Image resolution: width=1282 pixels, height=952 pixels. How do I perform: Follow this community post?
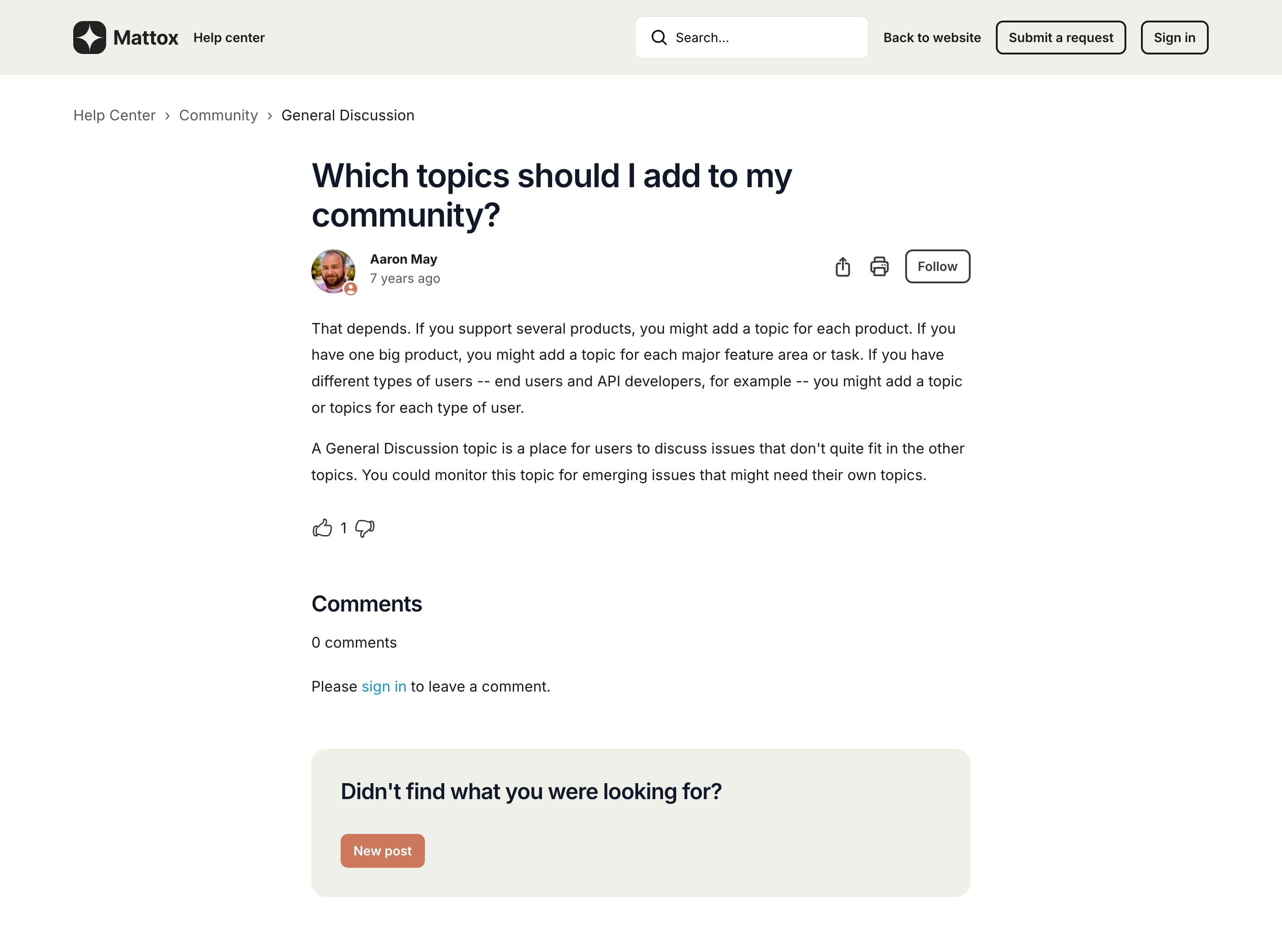point(937,267)
